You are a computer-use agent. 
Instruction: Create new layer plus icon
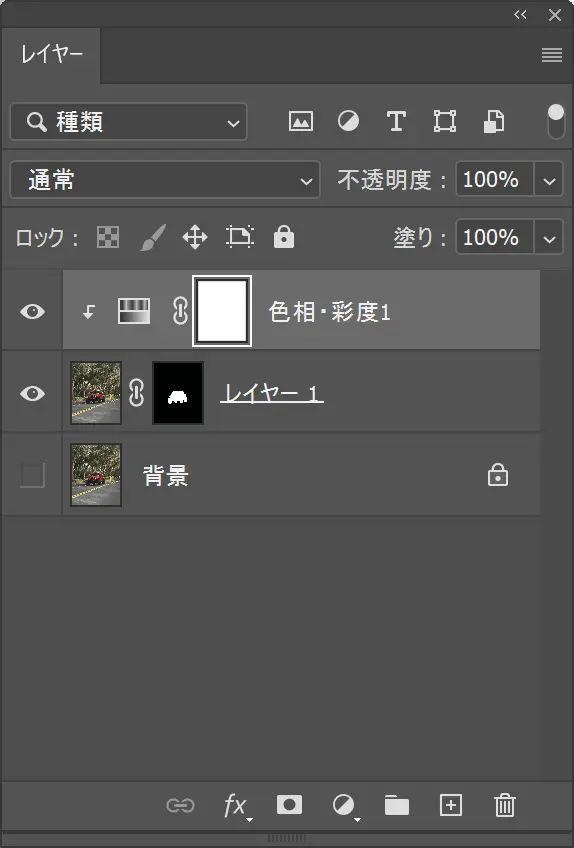click(x=451, y=805)
